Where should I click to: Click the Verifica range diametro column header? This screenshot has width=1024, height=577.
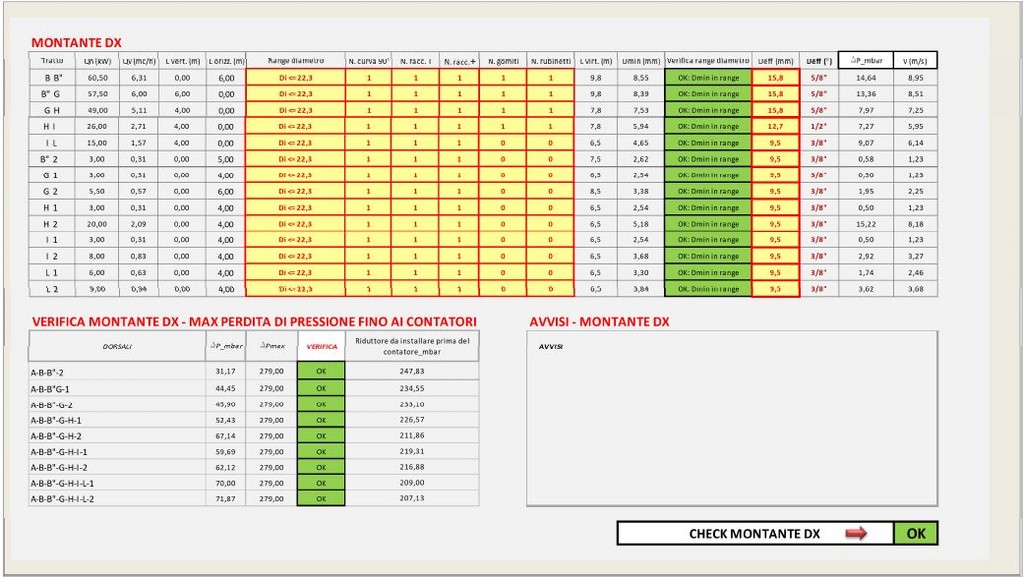point(707,61)
